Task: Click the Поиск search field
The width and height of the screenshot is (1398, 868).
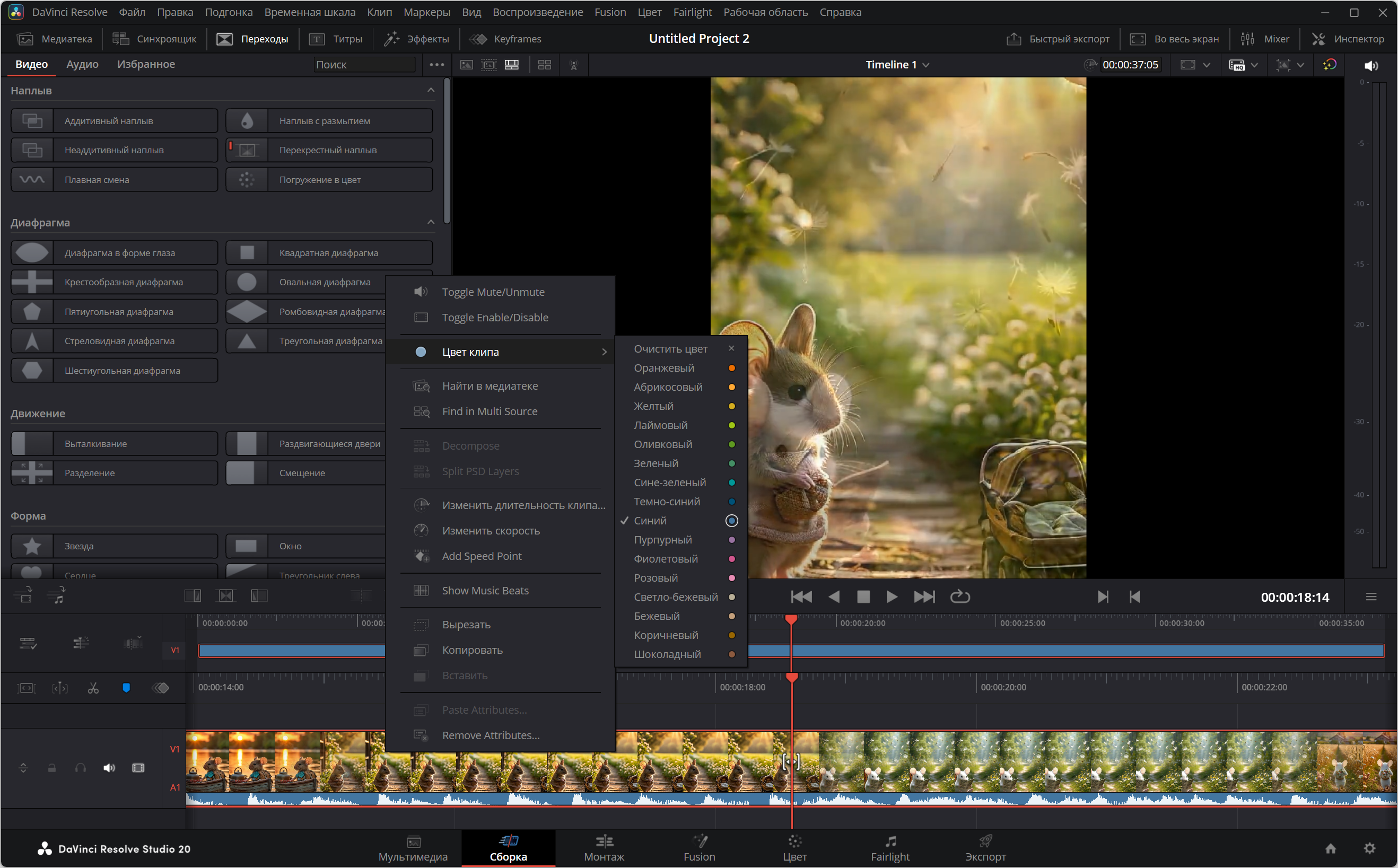Action: [363, 65]
